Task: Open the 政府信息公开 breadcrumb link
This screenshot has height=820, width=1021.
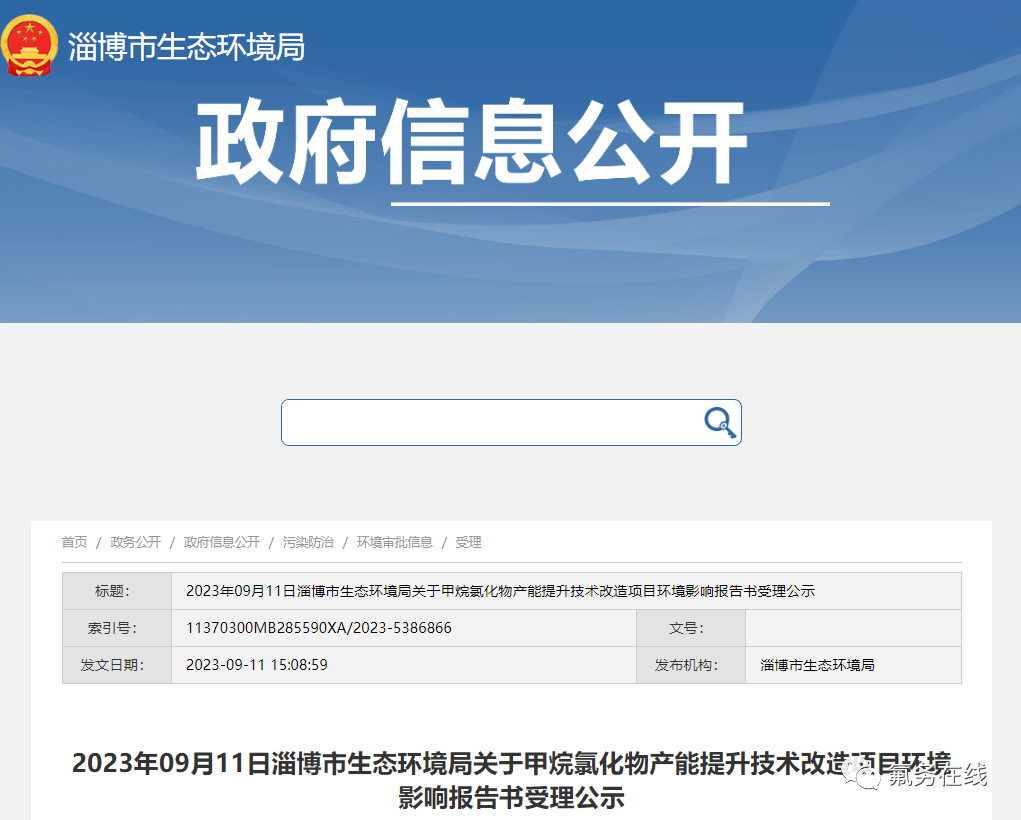Action: point(222,542)
